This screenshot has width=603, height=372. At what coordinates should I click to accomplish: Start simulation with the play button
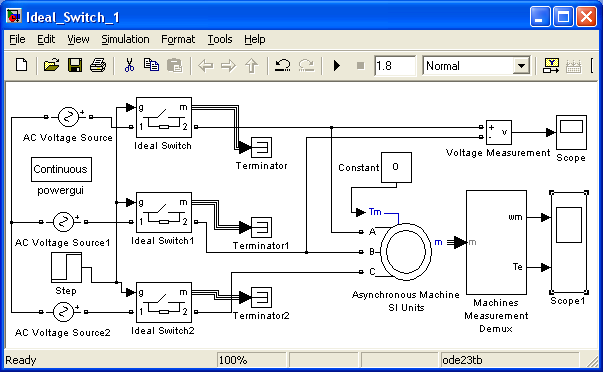coord(337,65)
